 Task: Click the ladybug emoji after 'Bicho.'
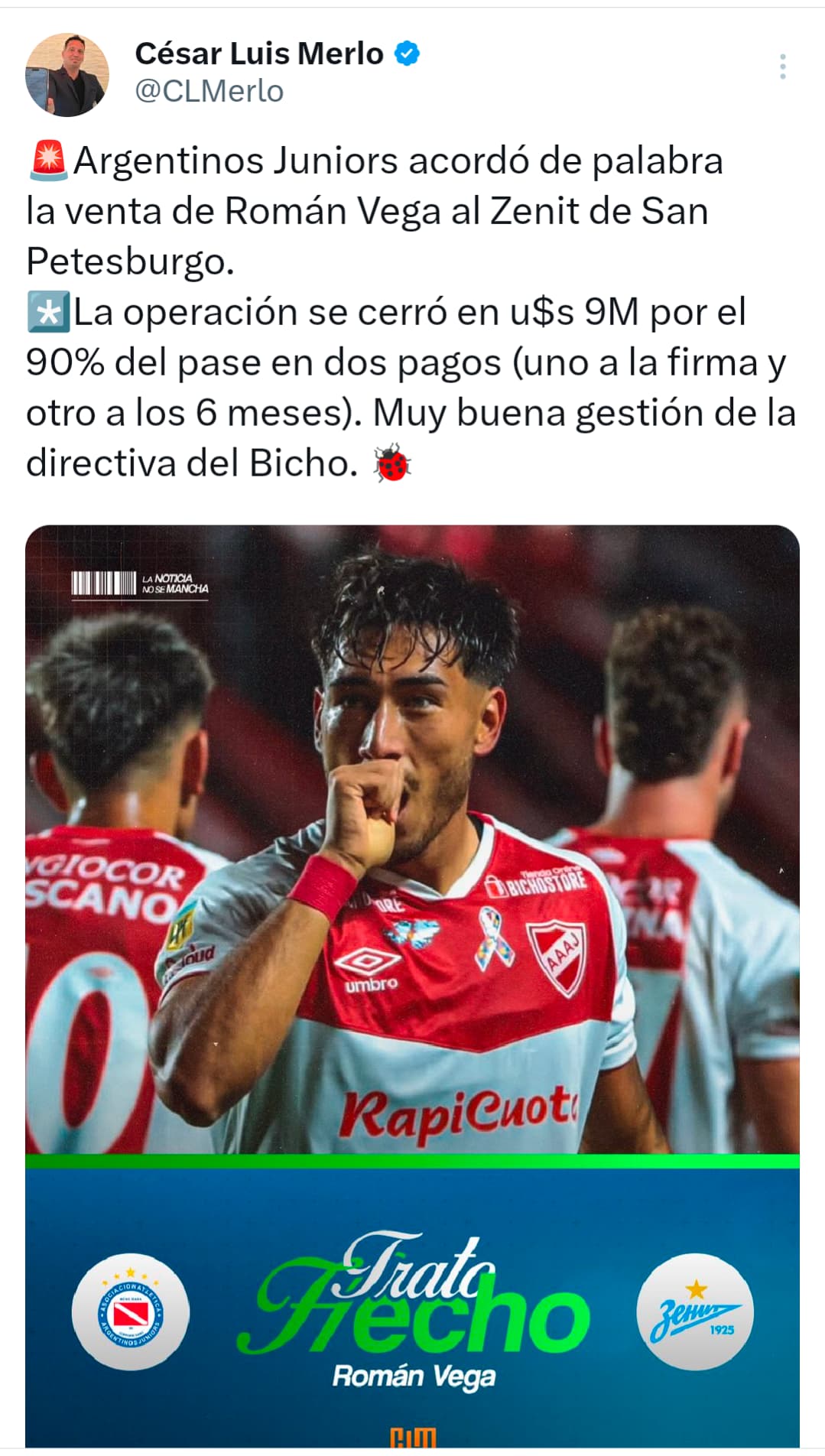(392, 463)
